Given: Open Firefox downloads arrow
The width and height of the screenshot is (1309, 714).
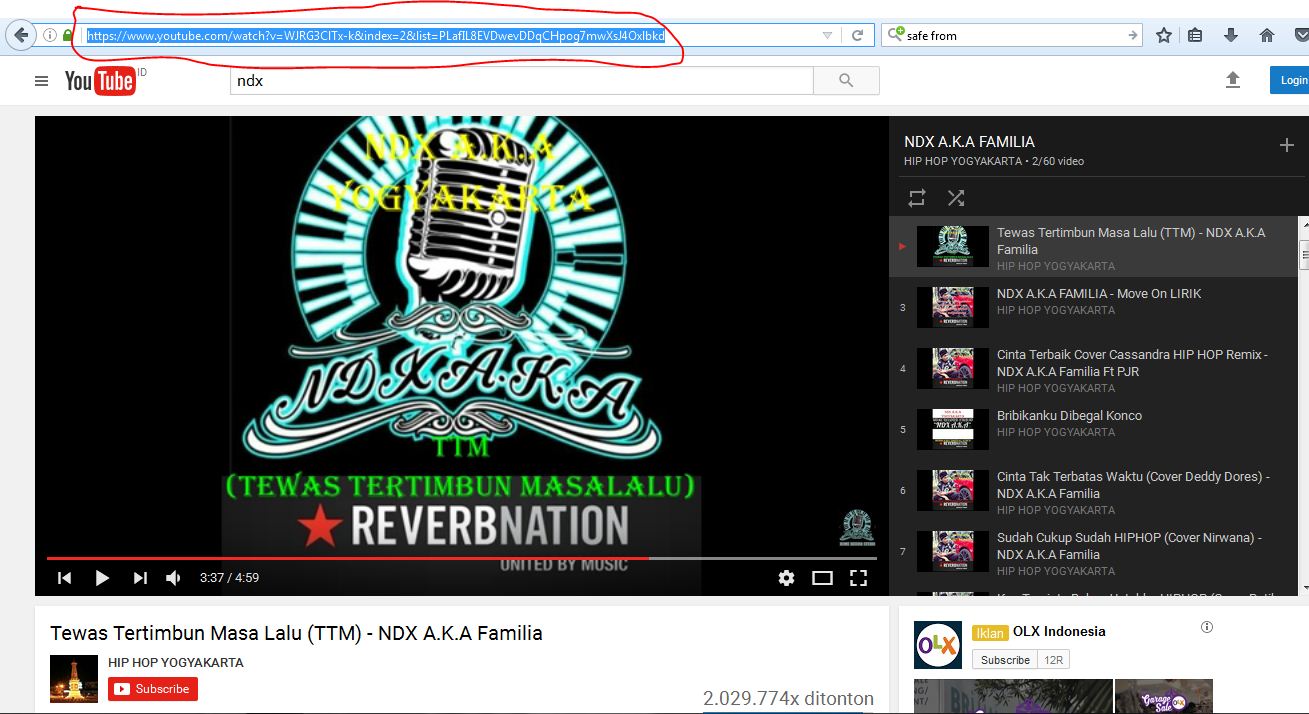Looking at the screenshot, I should point(1231,35).
